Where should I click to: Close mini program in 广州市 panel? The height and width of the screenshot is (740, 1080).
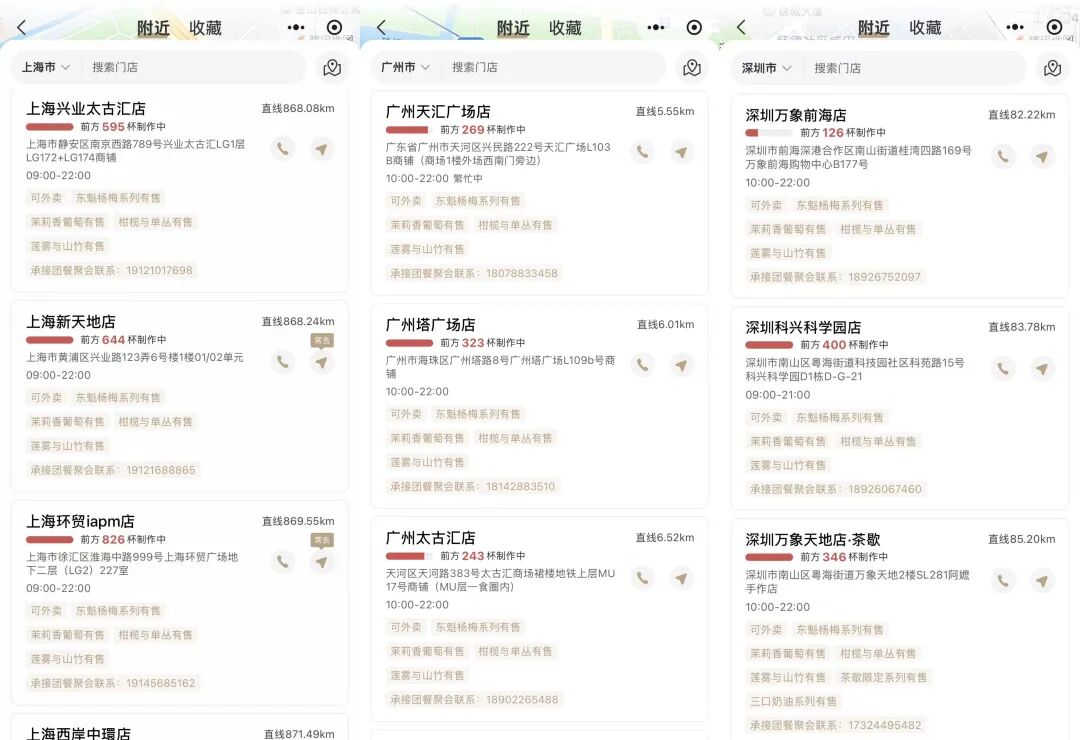tap(694, 27)
